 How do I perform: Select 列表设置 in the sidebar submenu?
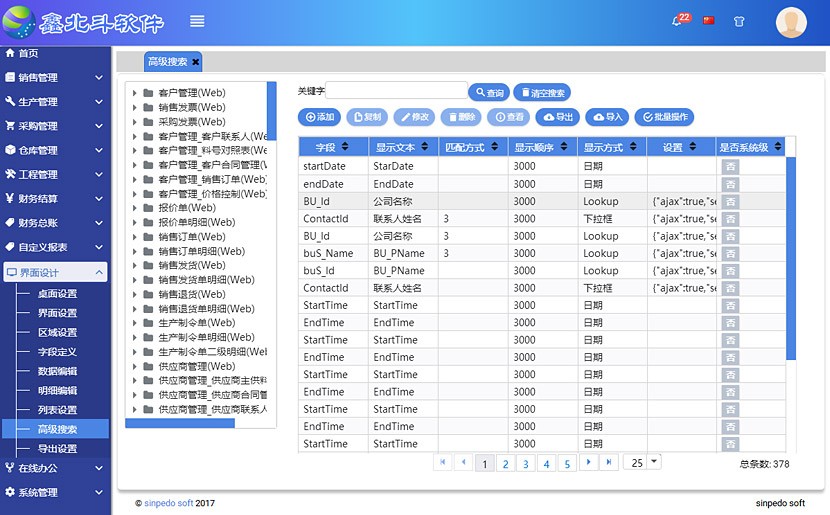click(x=57, y=410)
